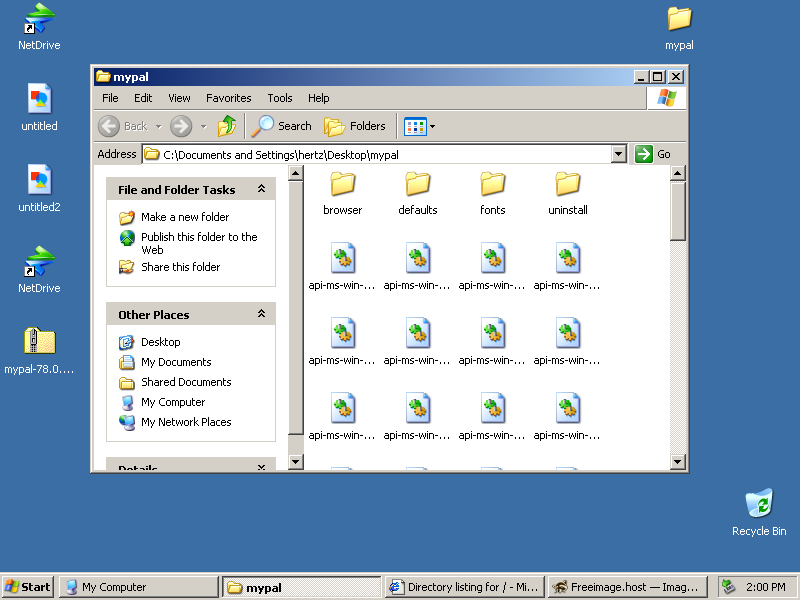This screenshot has width=800, height=600.
Task: Go to My Network Places link
Action: click(x=186, y=422)
